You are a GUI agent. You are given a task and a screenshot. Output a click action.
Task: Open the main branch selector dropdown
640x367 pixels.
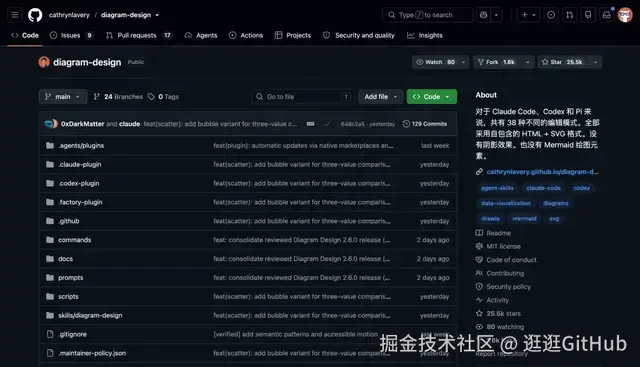coord(63,97)
